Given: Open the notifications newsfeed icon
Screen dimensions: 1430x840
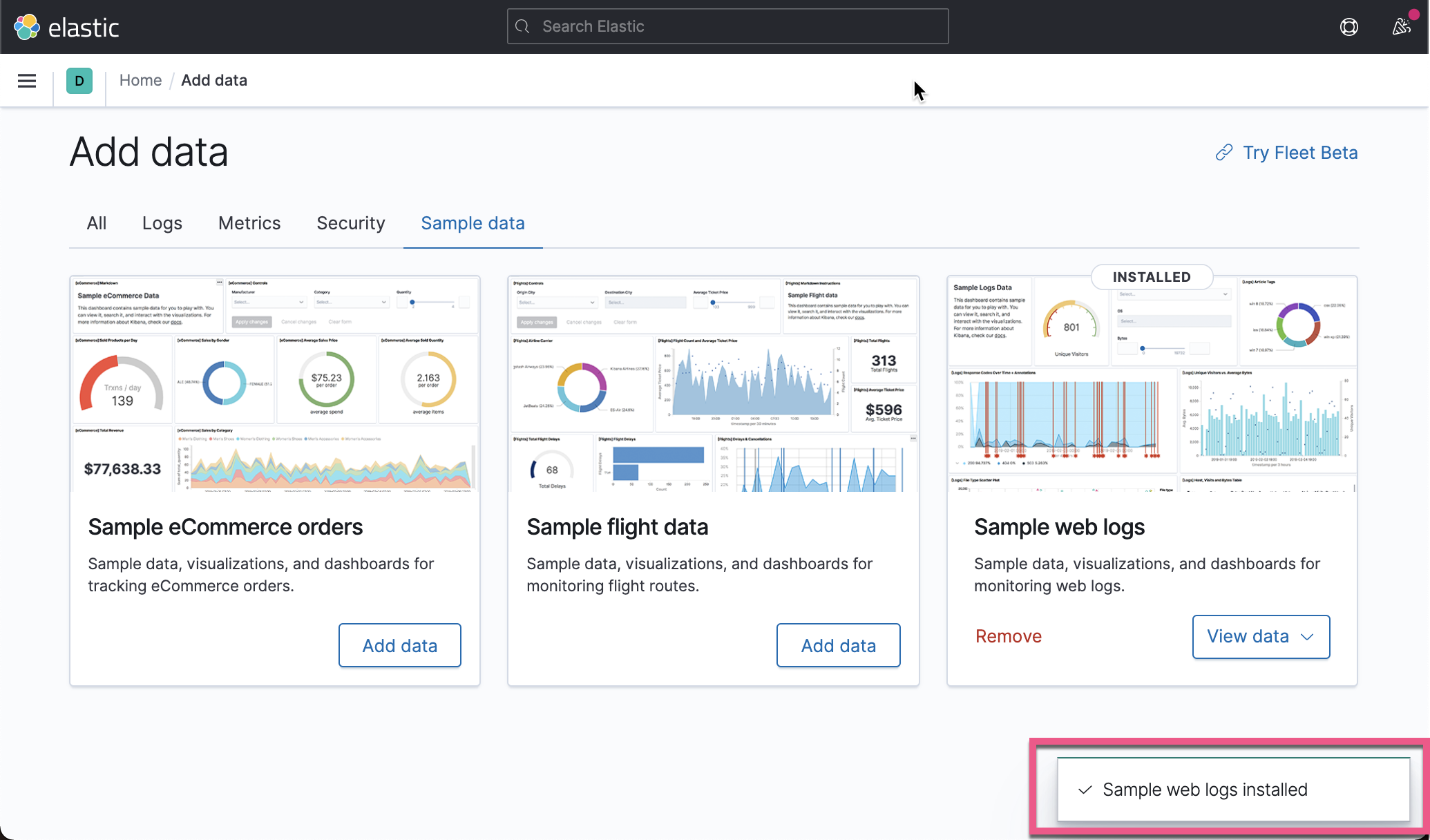Looking at the screenshot, I should click(1402, 27).
